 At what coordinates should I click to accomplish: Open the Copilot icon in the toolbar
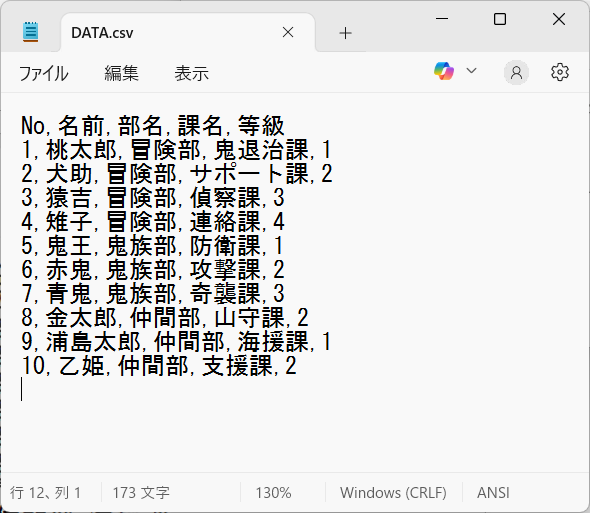pos(444,71)
